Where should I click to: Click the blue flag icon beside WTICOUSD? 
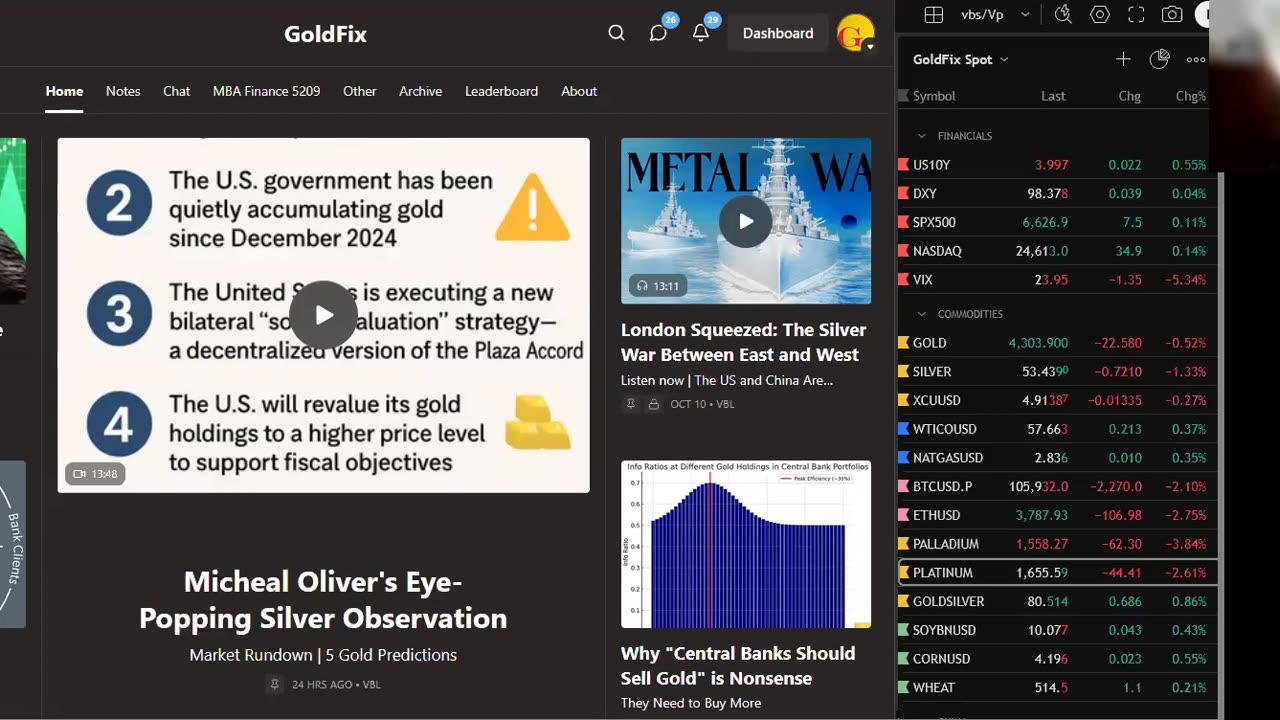tap(904, 429)
